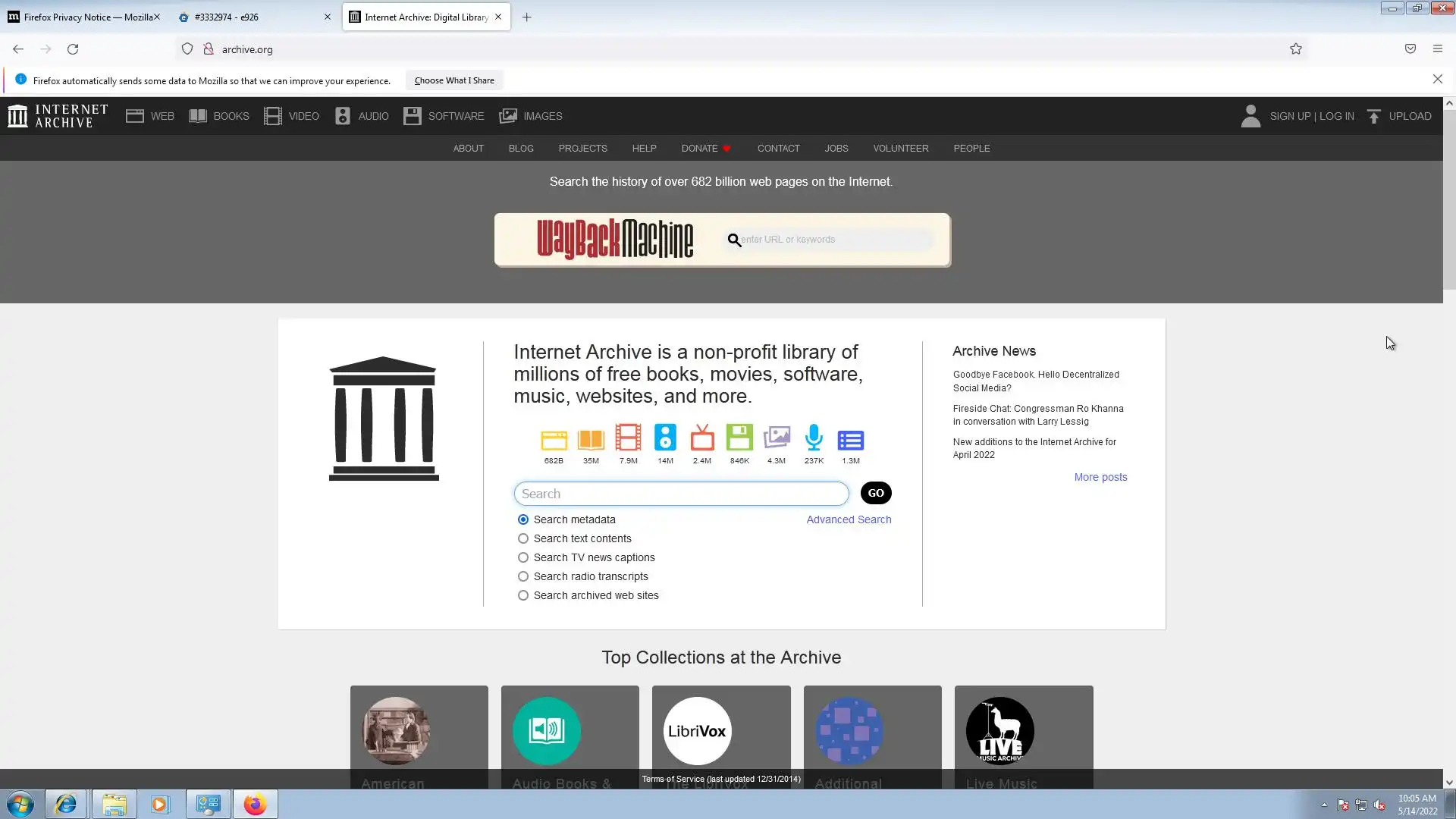Show hidden system tray icons arrow
1456x819 pixels.
click(1324, 805)
